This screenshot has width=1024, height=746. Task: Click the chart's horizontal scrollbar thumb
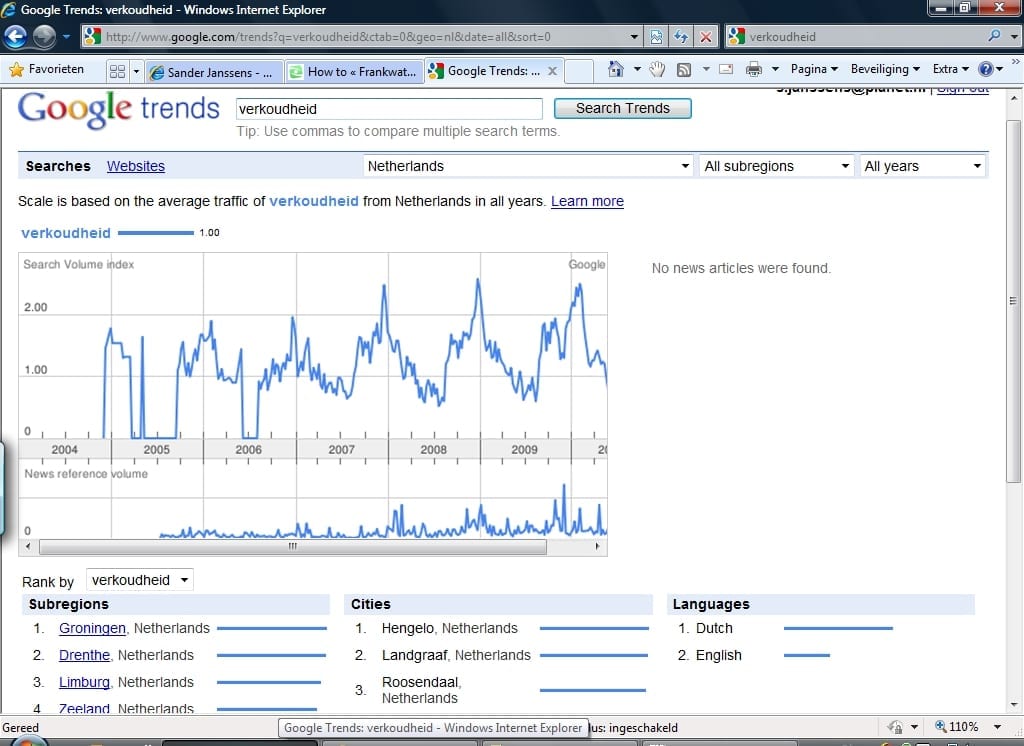click(292, 547)
